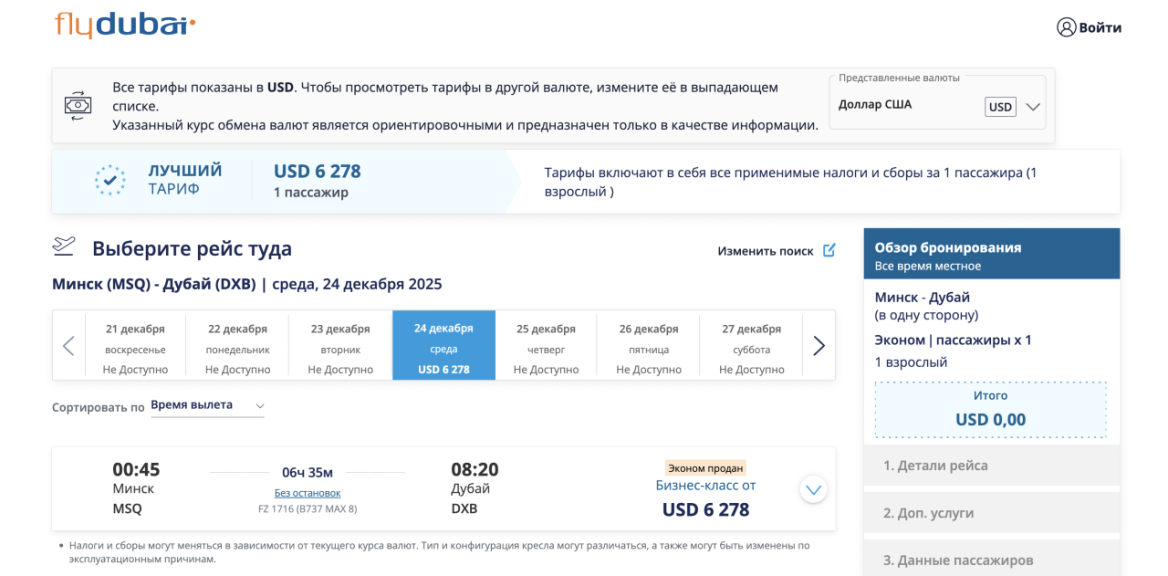
Task: Expand the 00:45 Minsk flight details chevron
Action: 813,488
